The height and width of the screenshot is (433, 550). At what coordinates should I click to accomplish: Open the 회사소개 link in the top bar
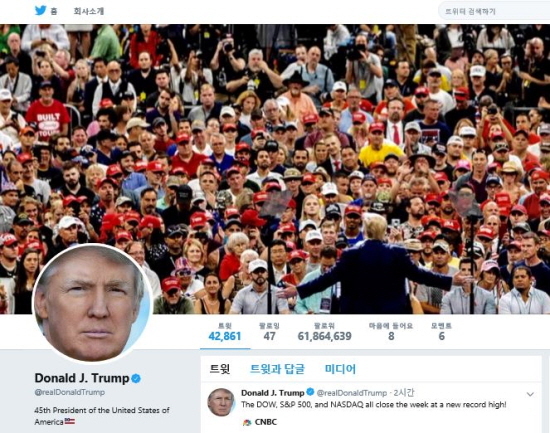[89, 11]
